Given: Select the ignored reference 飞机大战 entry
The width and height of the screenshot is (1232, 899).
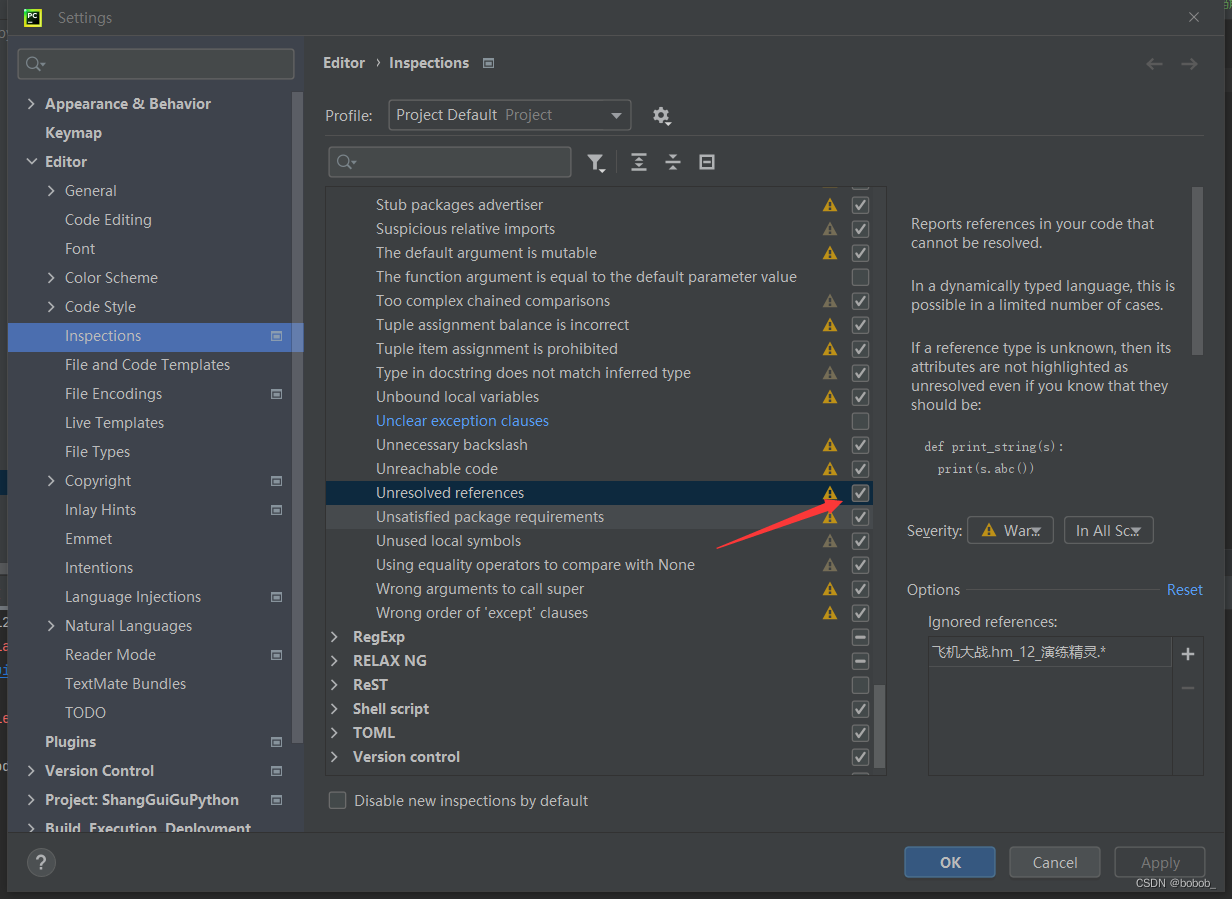Looking at the screenshot, I should 1050,653.
